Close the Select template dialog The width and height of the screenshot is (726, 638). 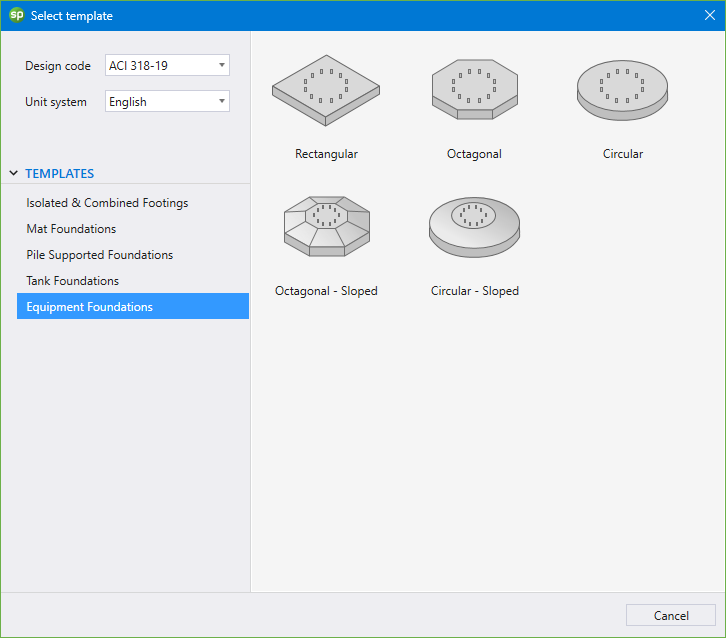(x=709, y=15)
